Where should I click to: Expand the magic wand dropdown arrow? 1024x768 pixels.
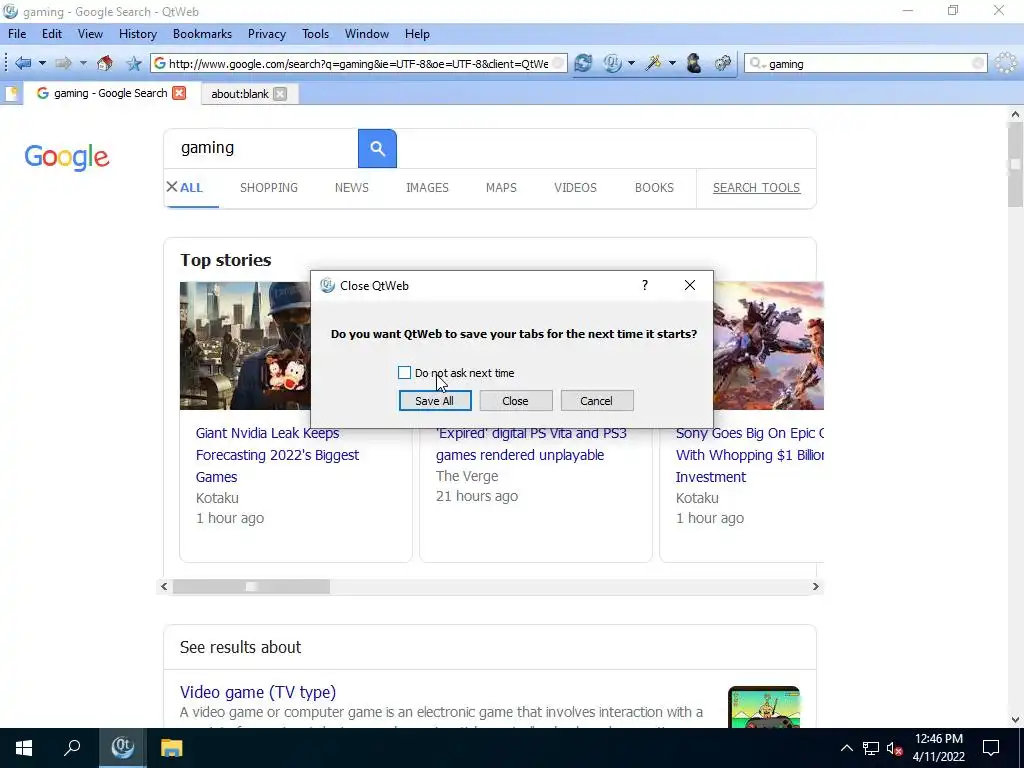(672, 63)
